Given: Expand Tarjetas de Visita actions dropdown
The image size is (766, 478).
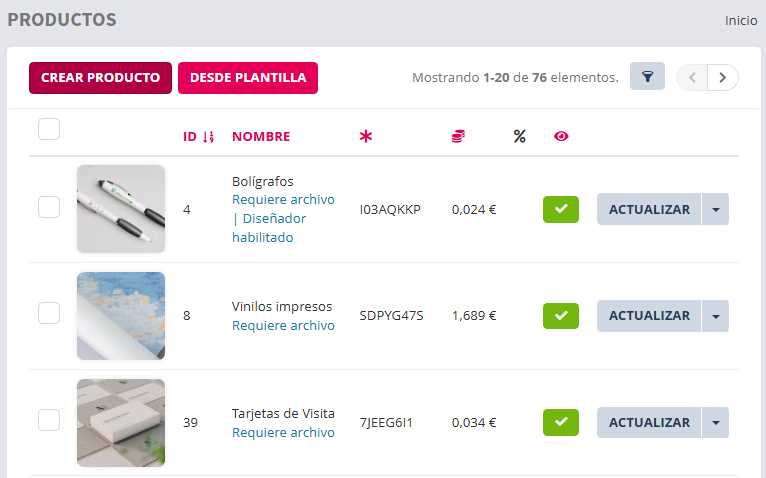Looking at the screenshot, I should pos(715,423).
